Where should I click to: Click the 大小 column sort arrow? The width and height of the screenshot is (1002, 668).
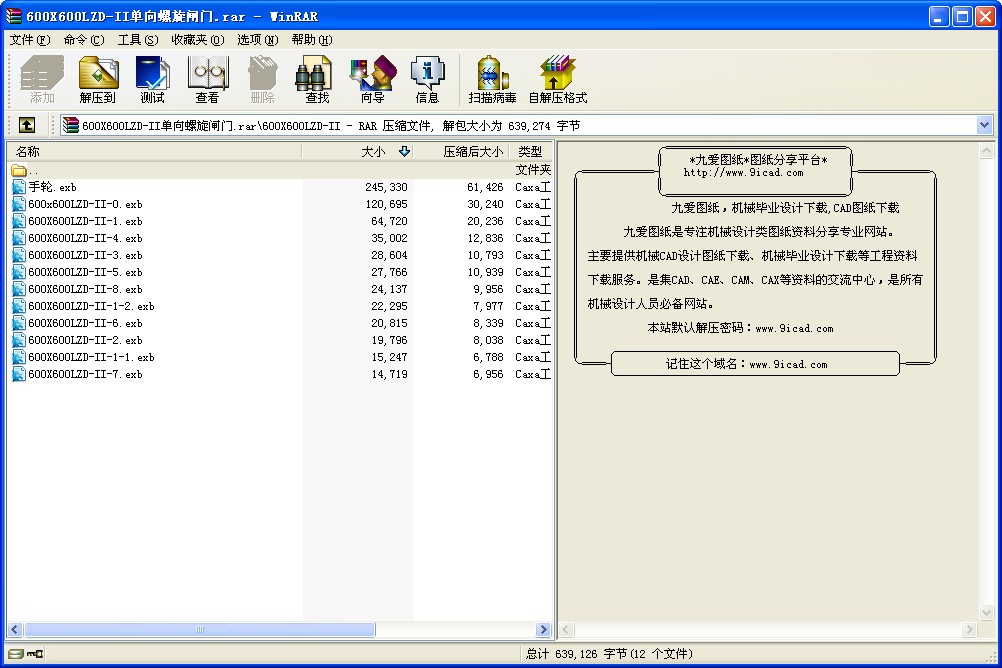click(405, 150)
